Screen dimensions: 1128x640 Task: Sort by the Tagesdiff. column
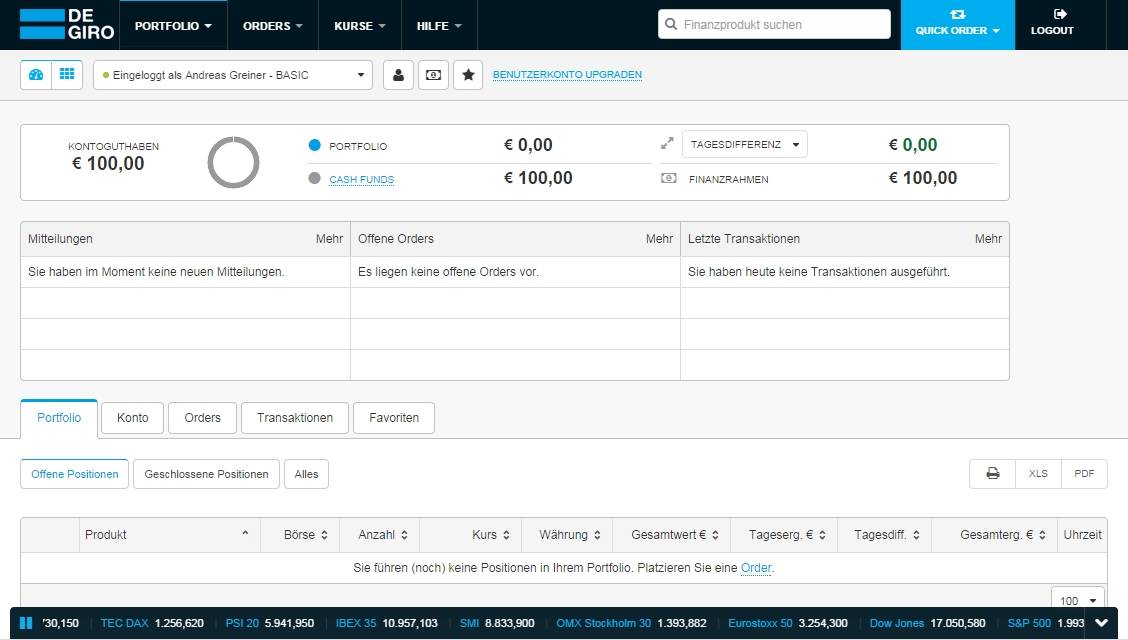[x=884, y=535]
